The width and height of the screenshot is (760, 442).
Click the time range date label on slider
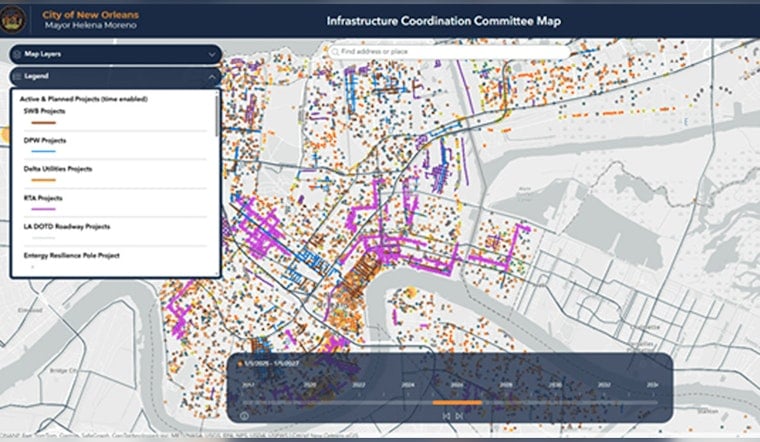pyautogui.click(x=271, y=363)
